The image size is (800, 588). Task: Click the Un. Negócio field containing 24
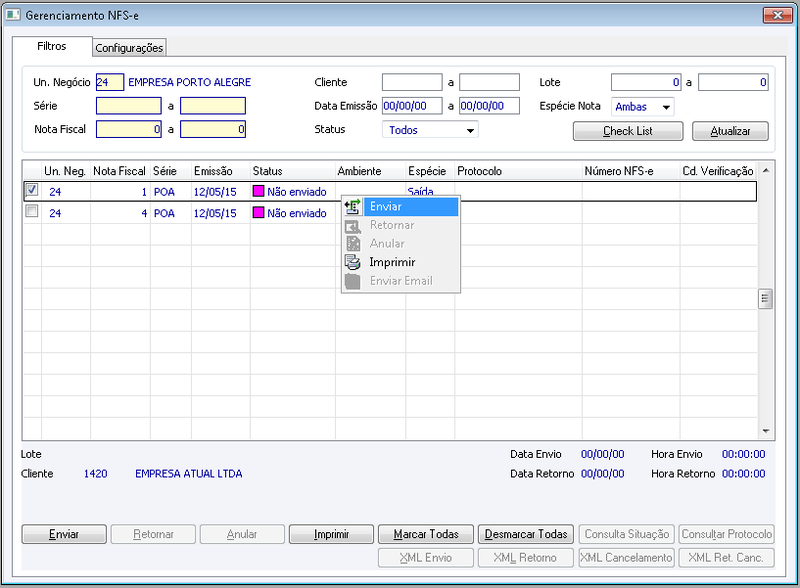(x=110, y=82)
